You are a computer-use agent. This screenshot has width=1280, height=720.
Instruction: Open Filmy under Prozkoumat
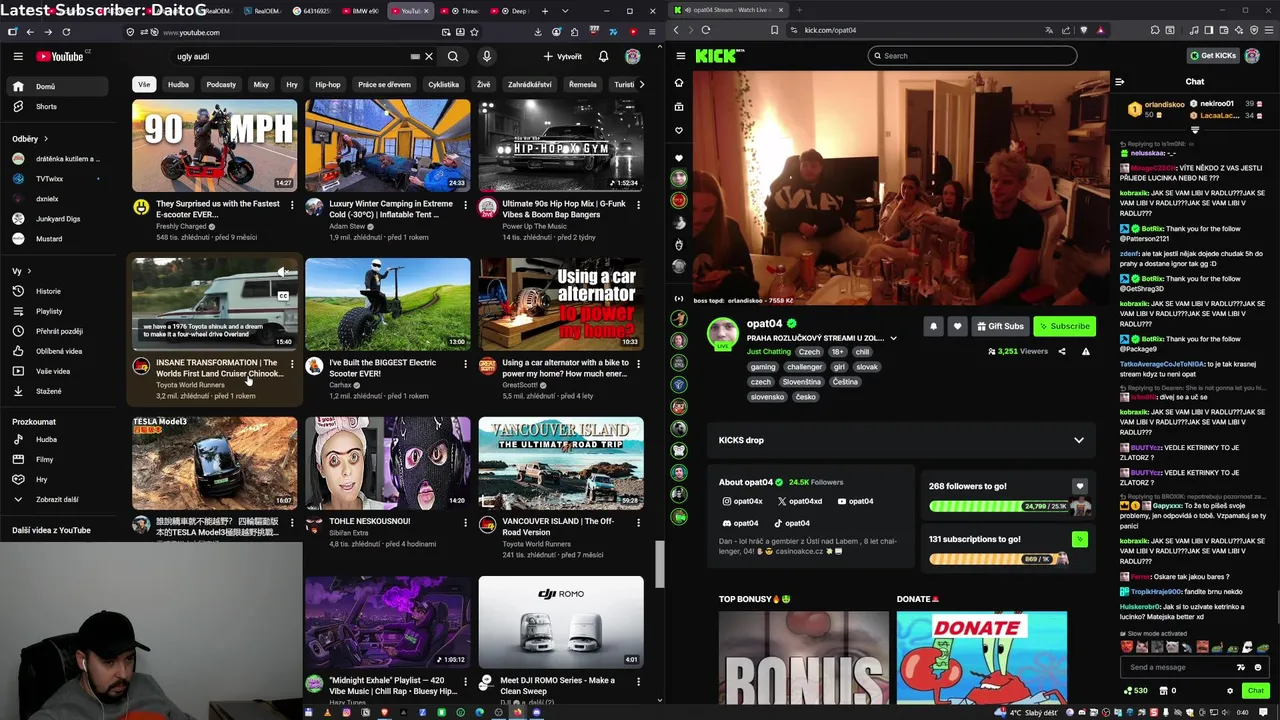[58, 459]
